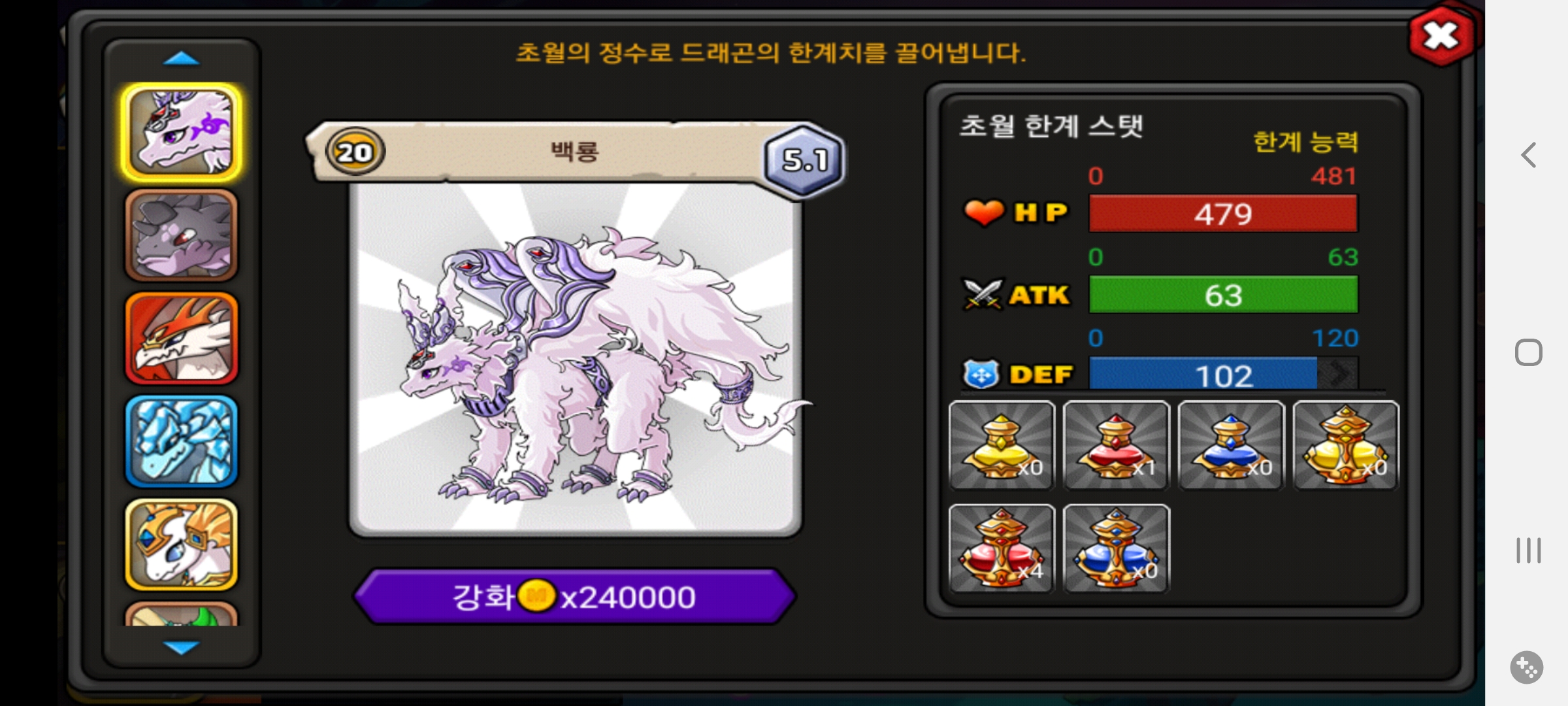Tap the 강화 x240000 upgrade button
This screenshot has height=706, width=1568.
575,596
